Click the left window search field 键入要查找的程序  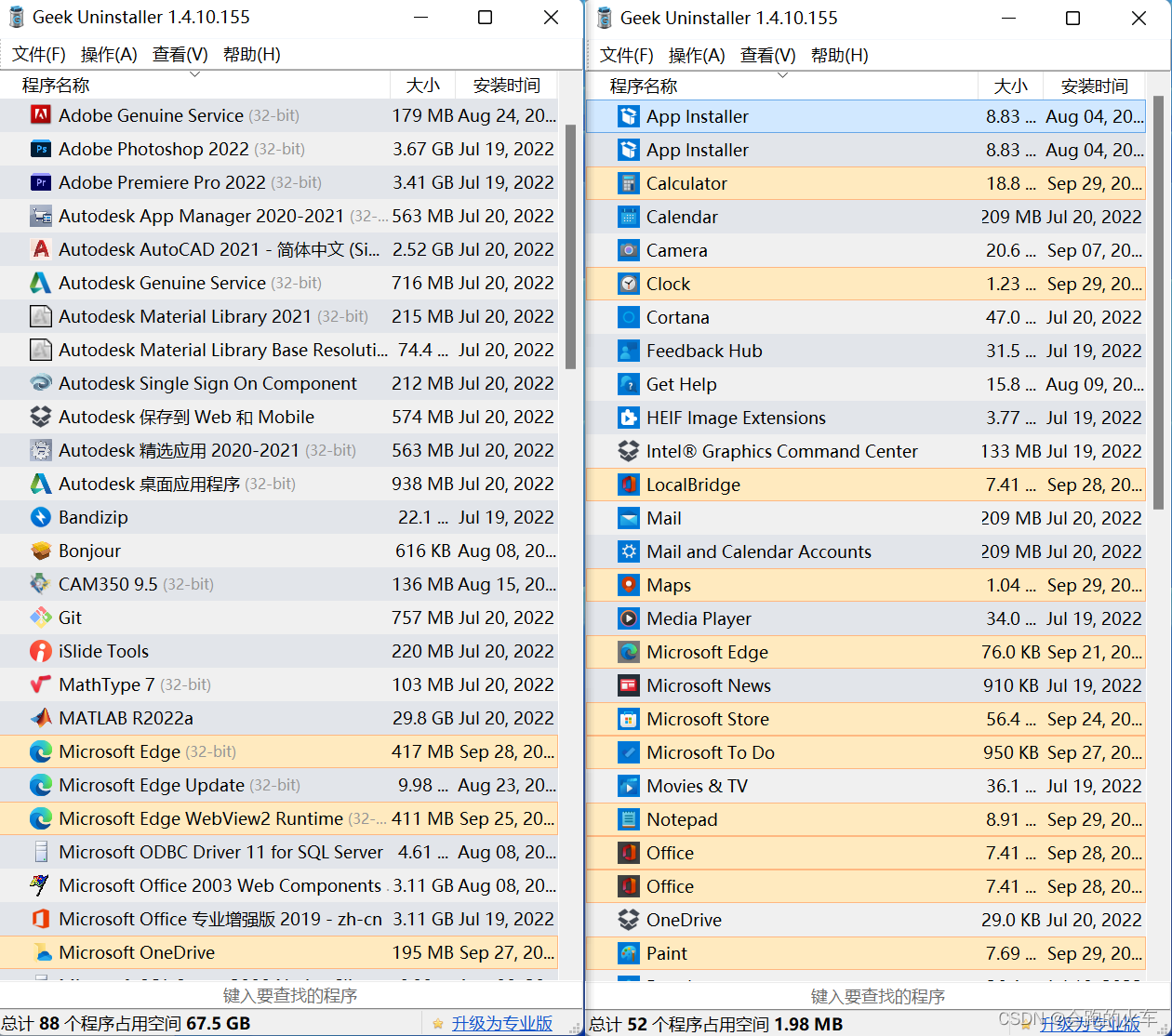(290, 995)
